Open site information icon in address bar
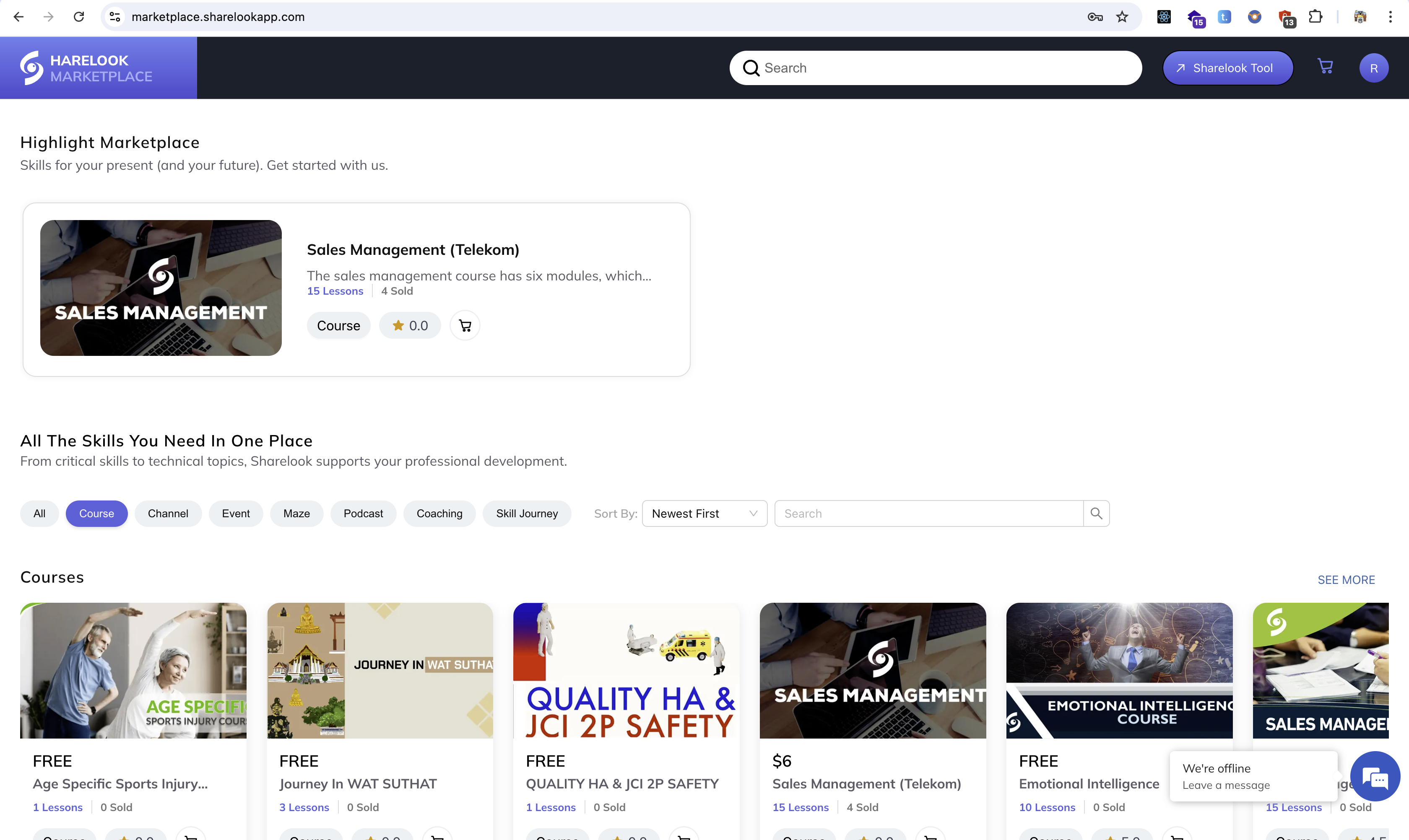Viewport: 1409px width, 840px height. click(x=115, y=17)
